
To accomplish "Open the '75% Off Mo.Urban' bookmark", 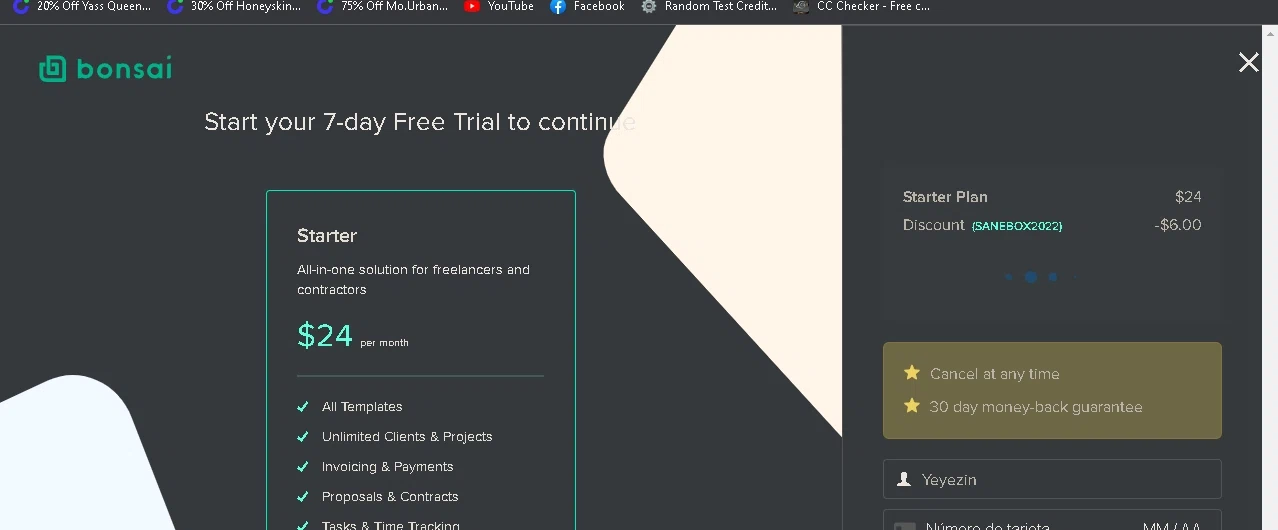I will coord(382,6).
